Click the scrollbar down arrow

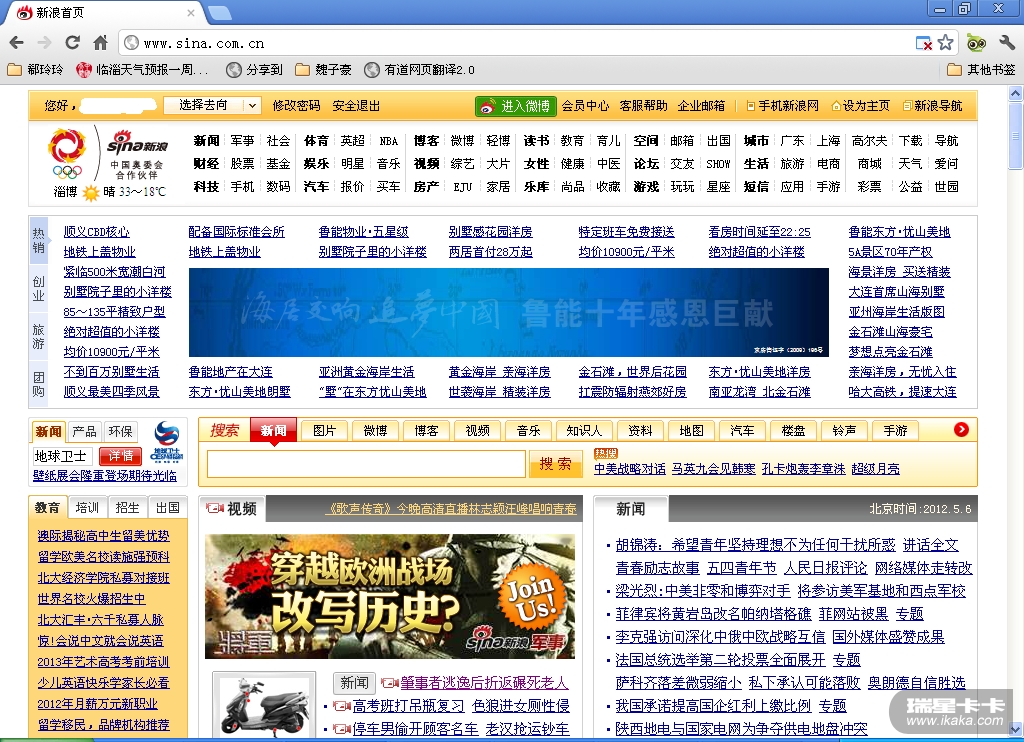tap(1016, 730)
